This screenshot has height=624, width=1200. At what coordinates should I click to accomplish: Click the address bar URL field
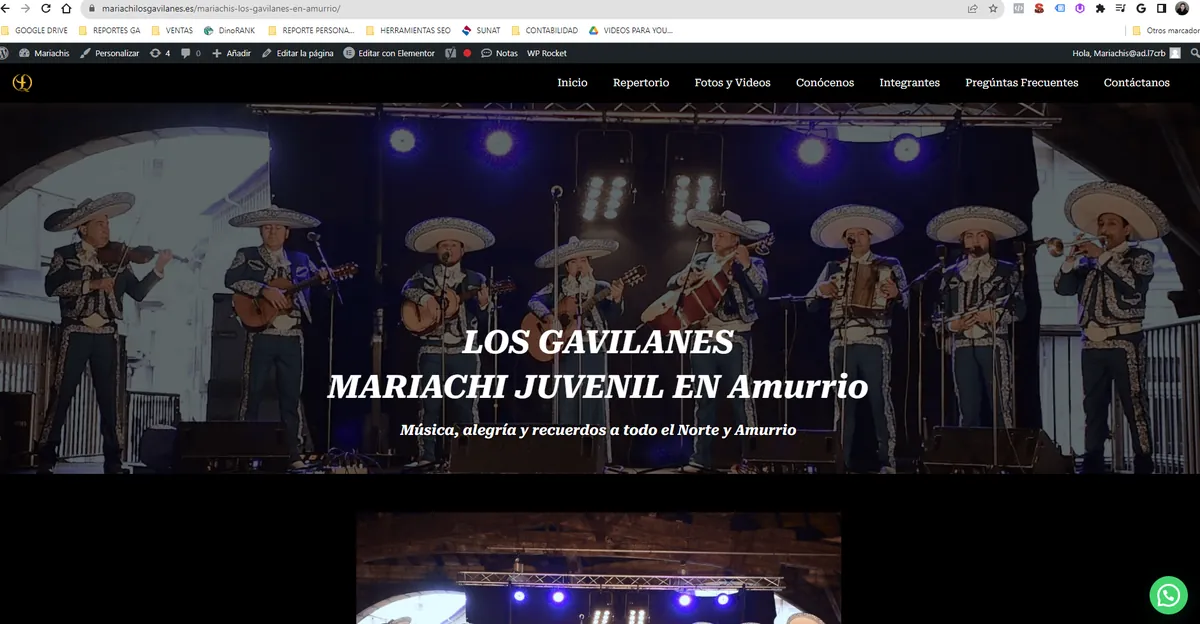(520, 8)
